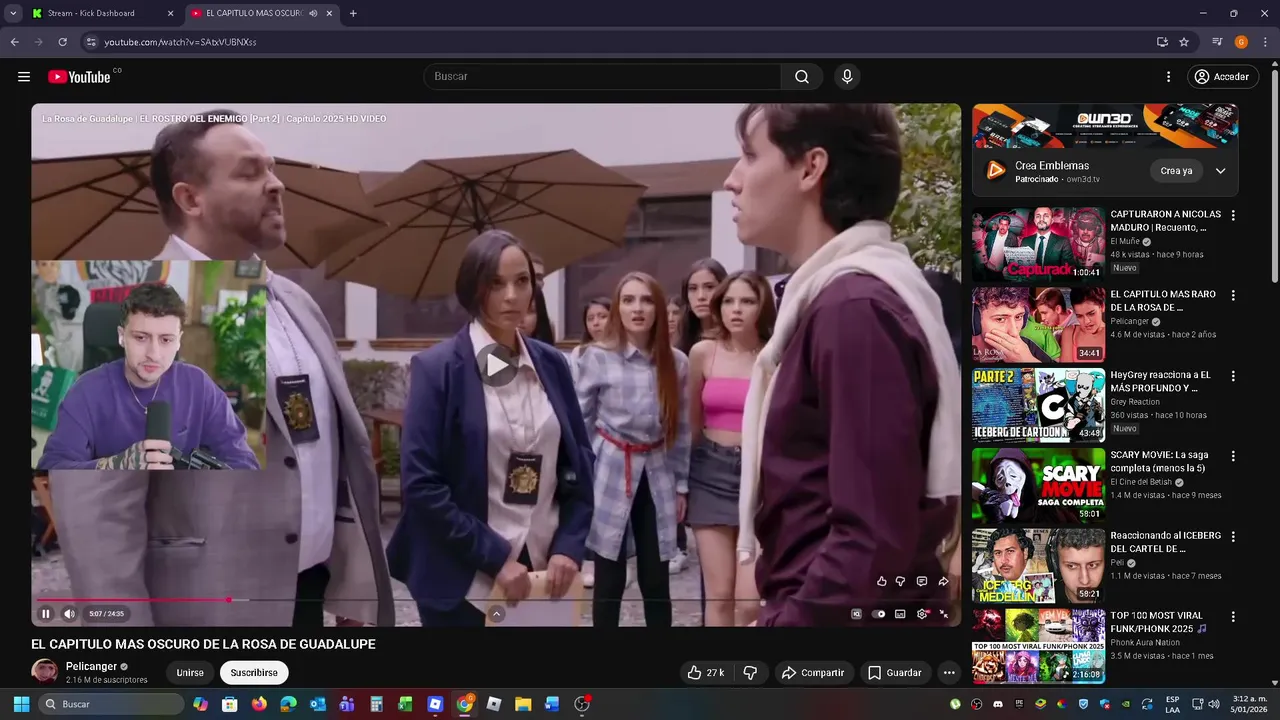The image size is (1280, 720).
Task: Open the Chrome profile avatar in toolbar
Action: point(1241,42)
